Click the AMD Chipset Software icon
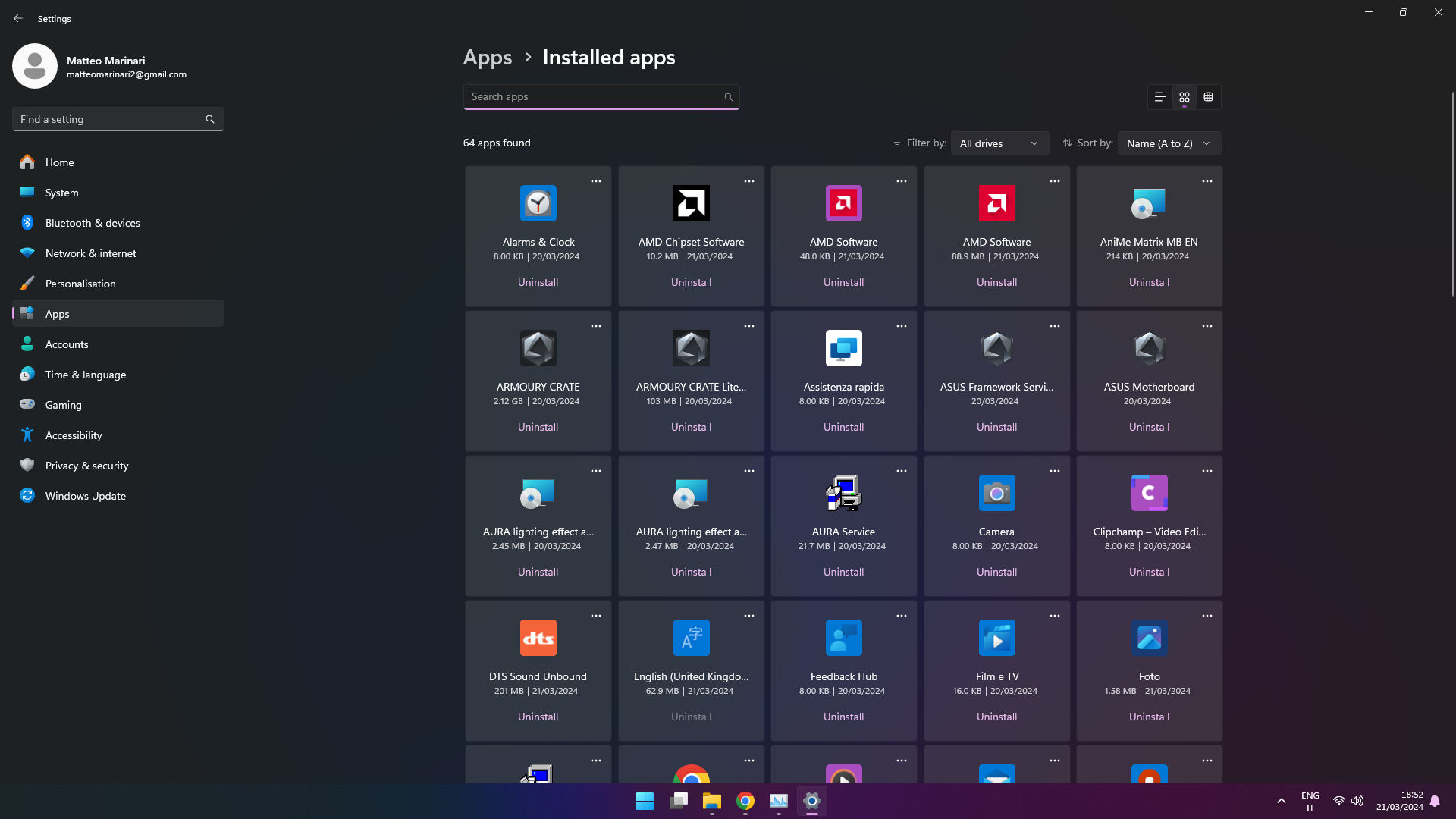Image resolution: width=1456 pixels, height=819 pixels. pos(691,203)
